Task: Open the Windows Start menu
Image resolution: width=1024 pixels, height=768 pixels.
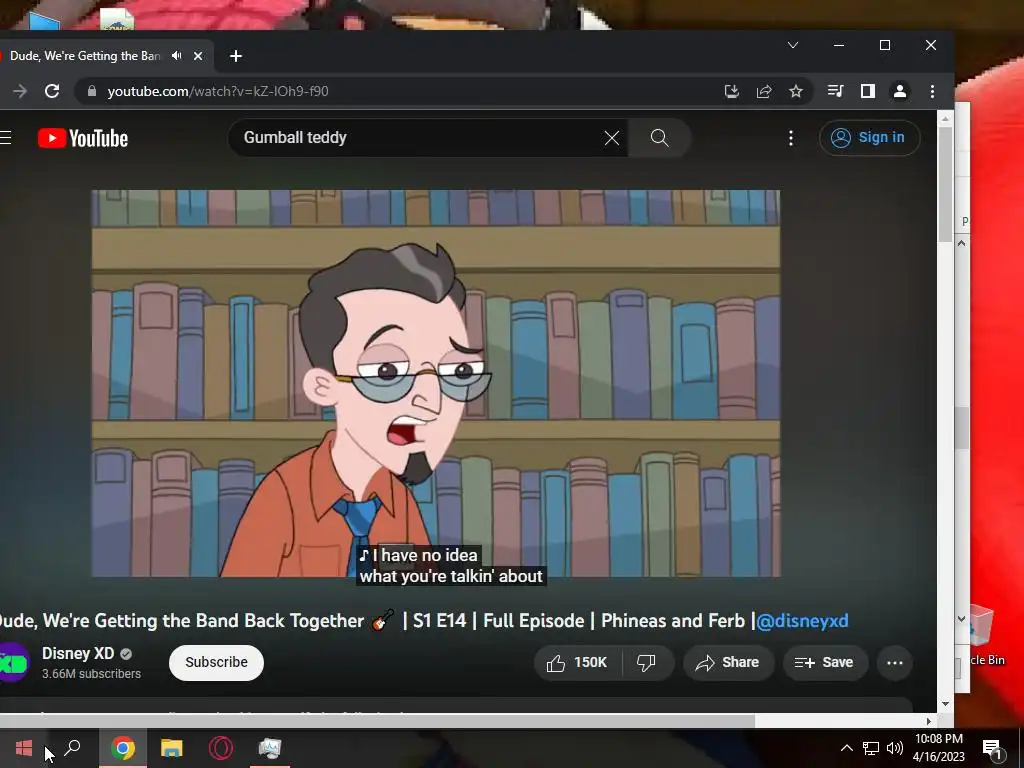Action: pos(24,748)
